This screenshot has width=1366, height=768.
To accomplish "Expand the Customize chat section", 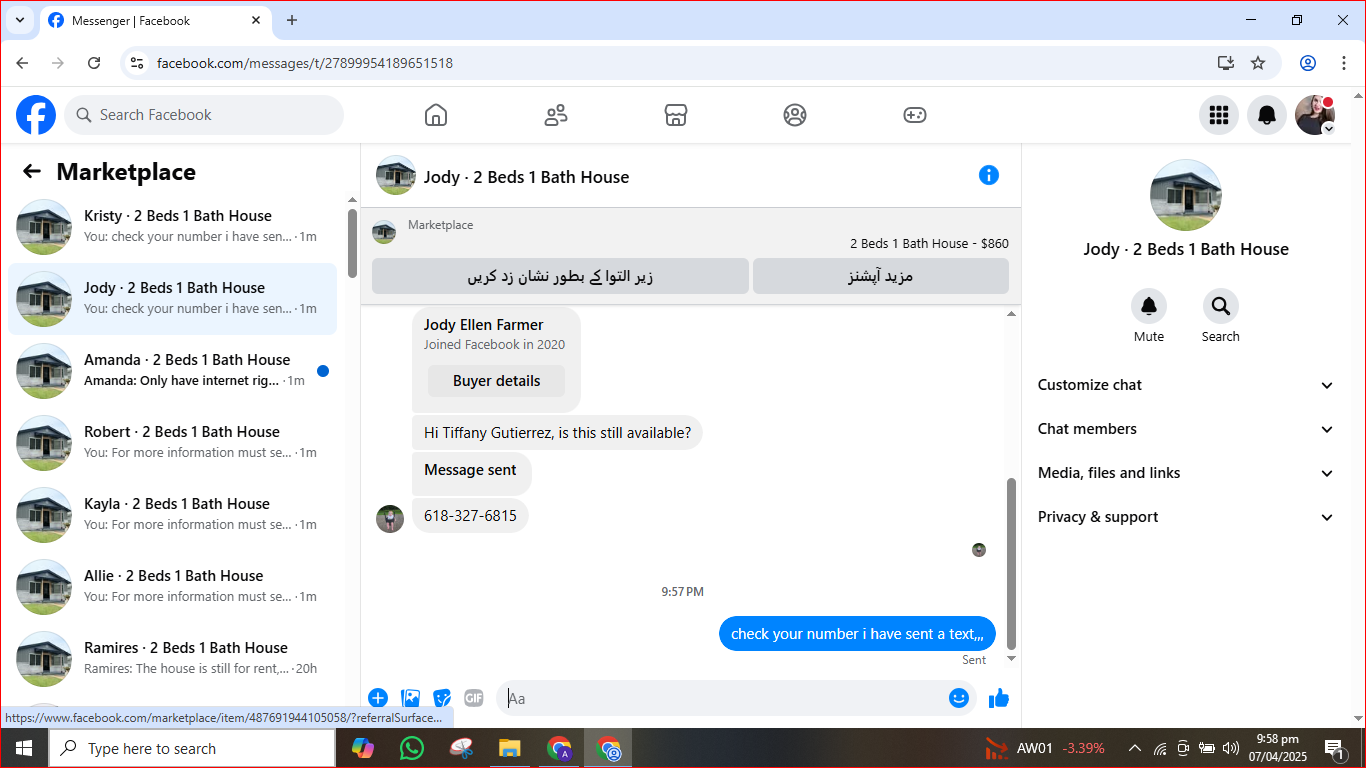I will [1186, 385].
